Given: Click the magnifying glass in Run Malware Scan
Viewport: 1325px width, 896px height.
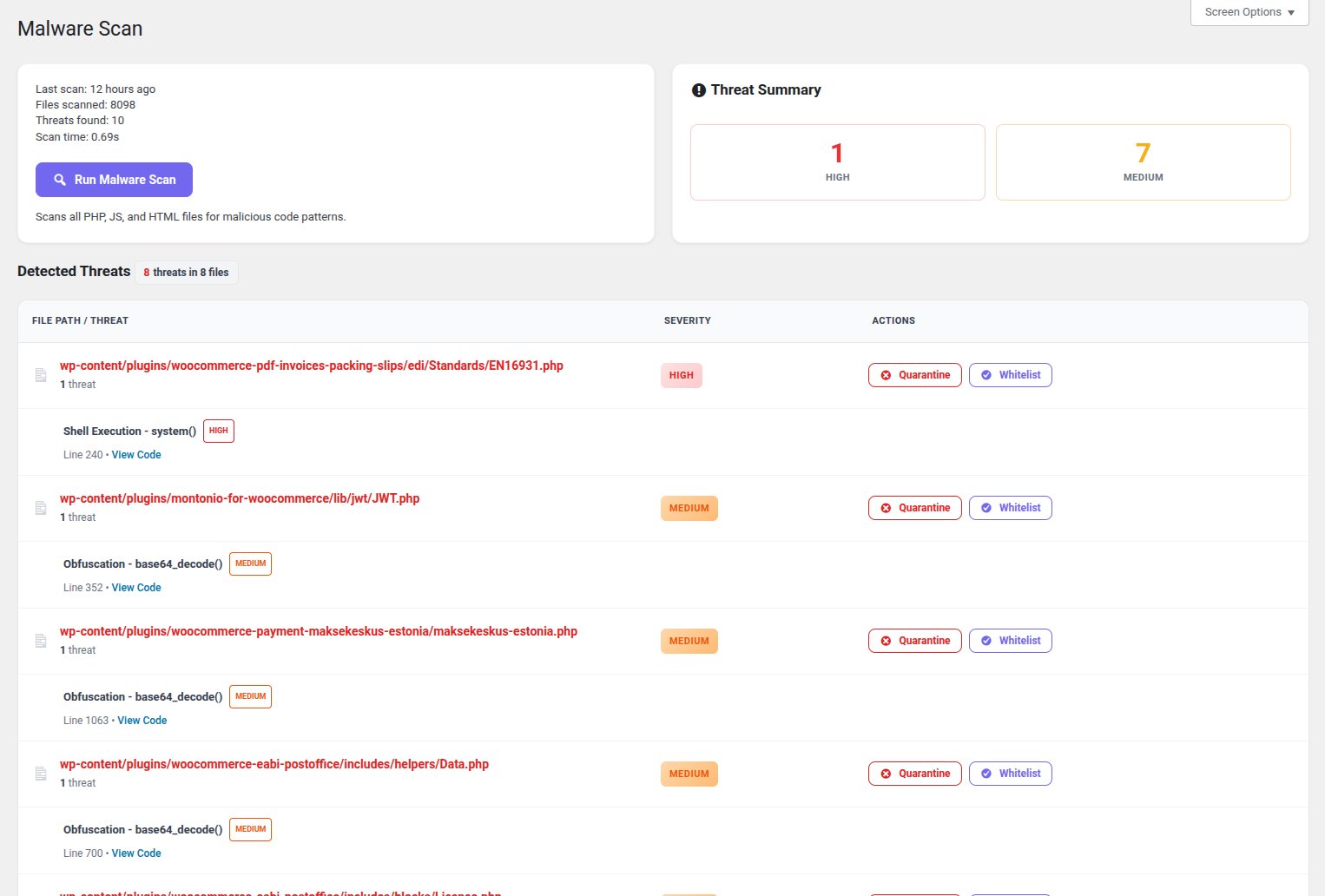Looking at the screenshot, I should pyautogui.click(x=59, y=180).
